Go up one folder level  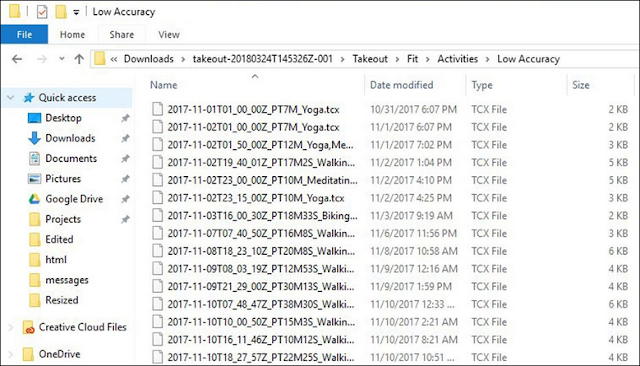click(79, 59)
